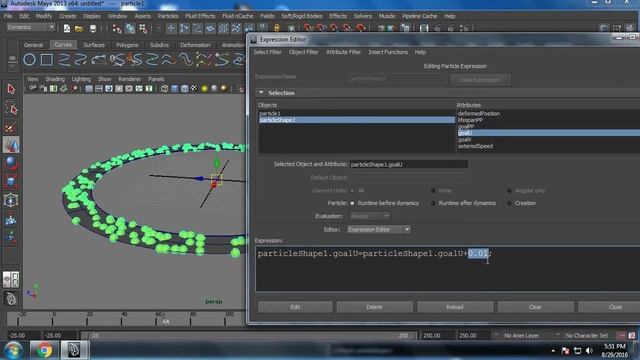Image resolution: width=640 pixels, height=360 pixels.
Task: Click the Maya taskbar icon
Action: [x=74, y=350]
